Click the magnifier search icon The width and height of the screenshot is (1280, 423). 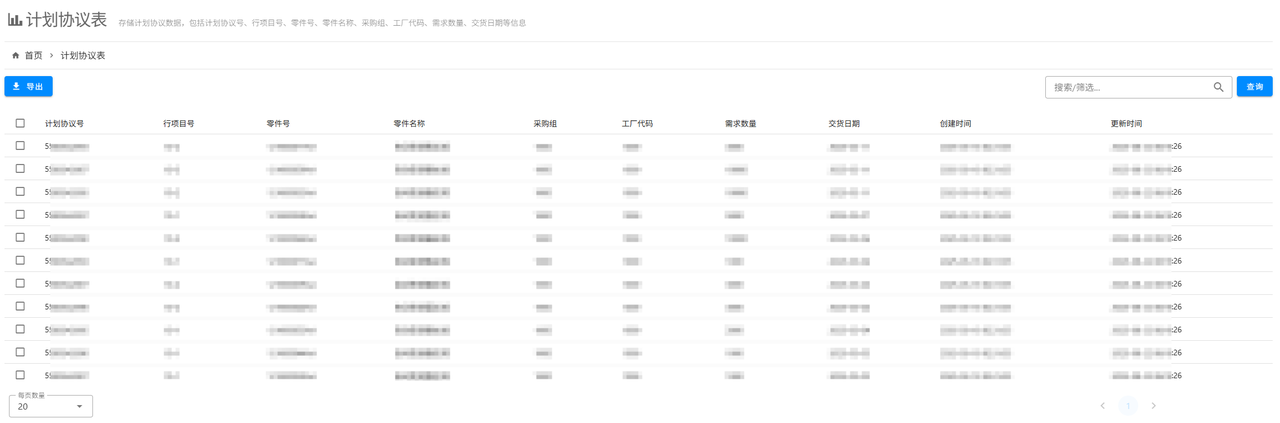tap(1218, 87)
